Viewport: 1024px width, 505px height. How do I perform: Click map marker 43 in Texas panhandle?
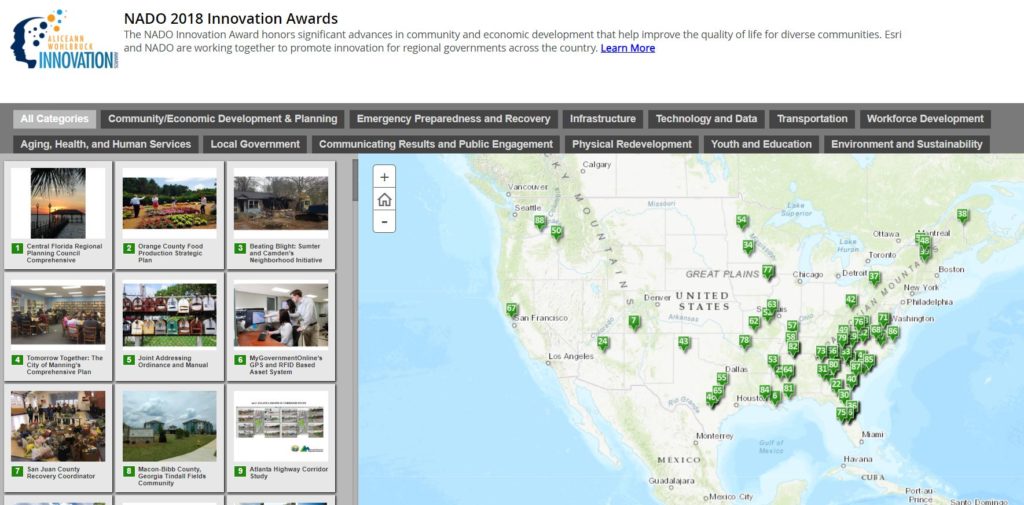pyautogui.click(x=684, y=343)
